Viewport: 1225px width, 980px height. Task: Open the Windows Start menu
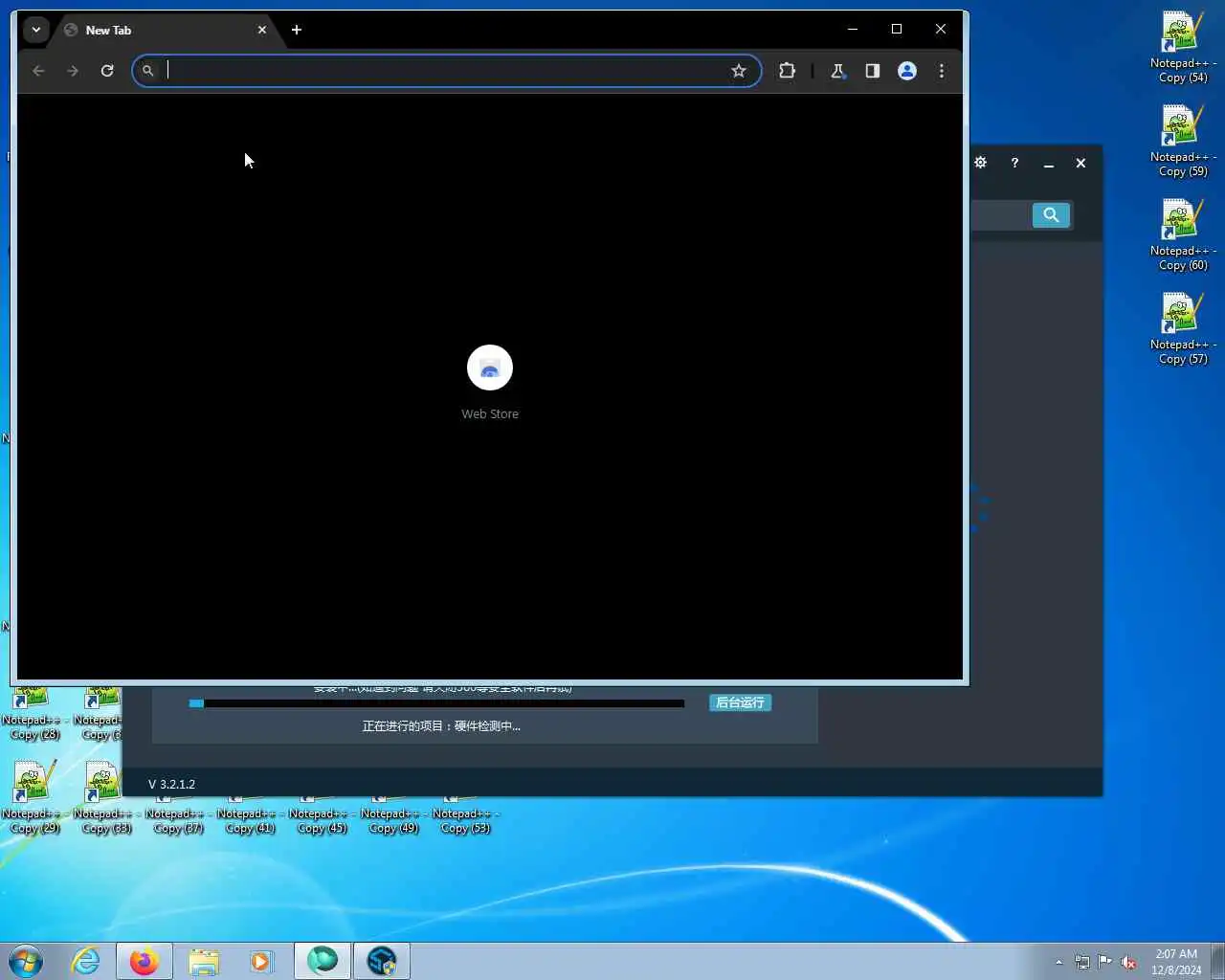(26, 961)
